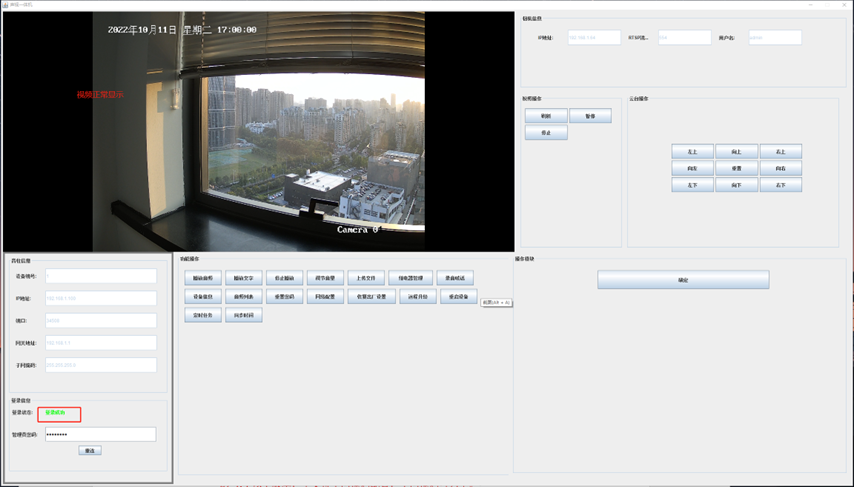Click the 恢复出厂设置 factory reset button
Image resolution: width=854 pixels, height=487 pixels.
(x=371, y=297)
